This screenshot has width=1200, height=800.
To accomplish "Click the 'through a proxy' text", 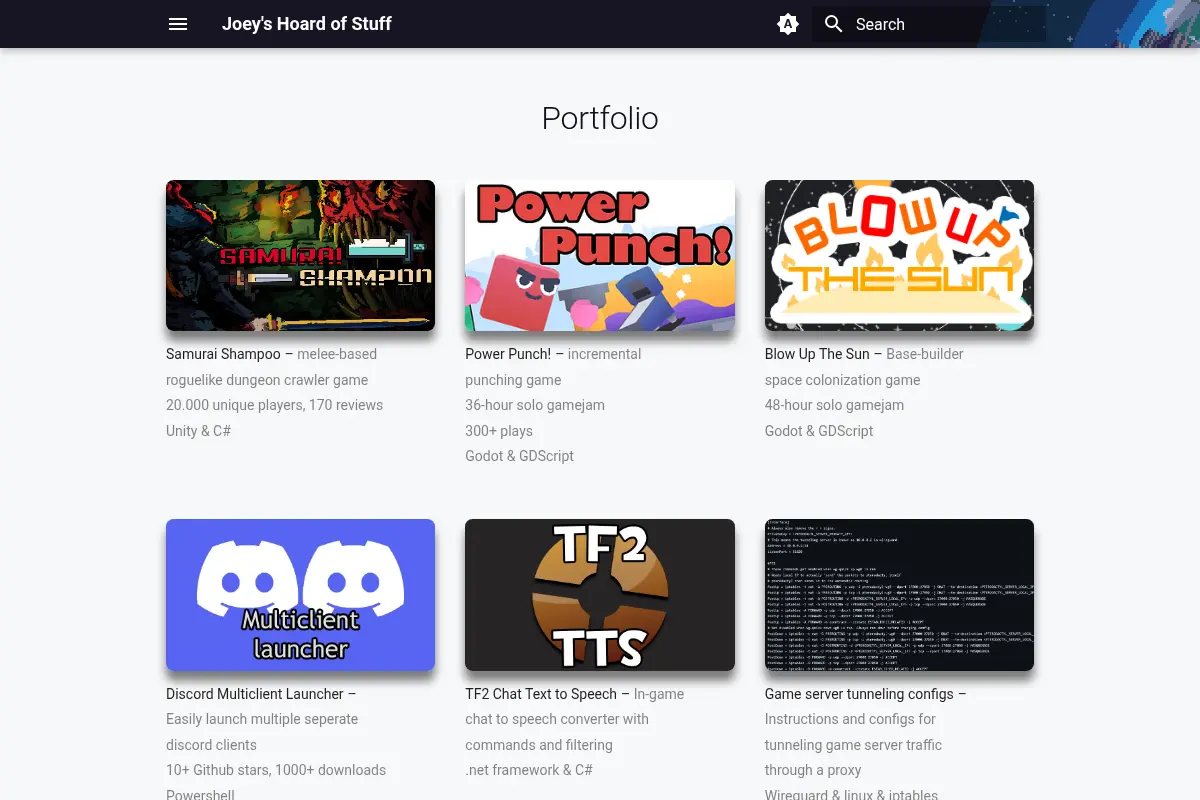I will click(813, 770).
